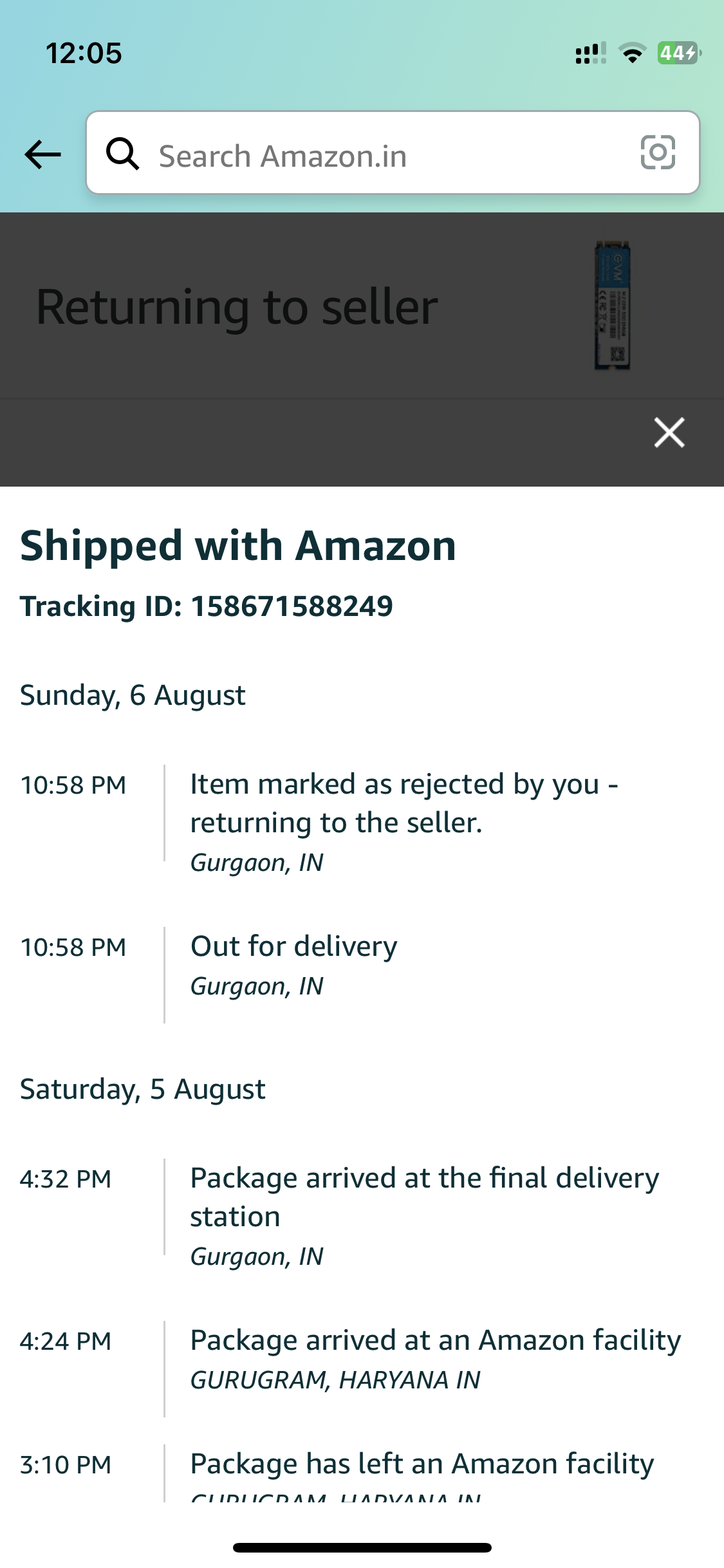Image resolution: width=724 pixels, height=1568 pixels.
Task: Select the Out for delivery entry
Action: click(x=294, y=964)
